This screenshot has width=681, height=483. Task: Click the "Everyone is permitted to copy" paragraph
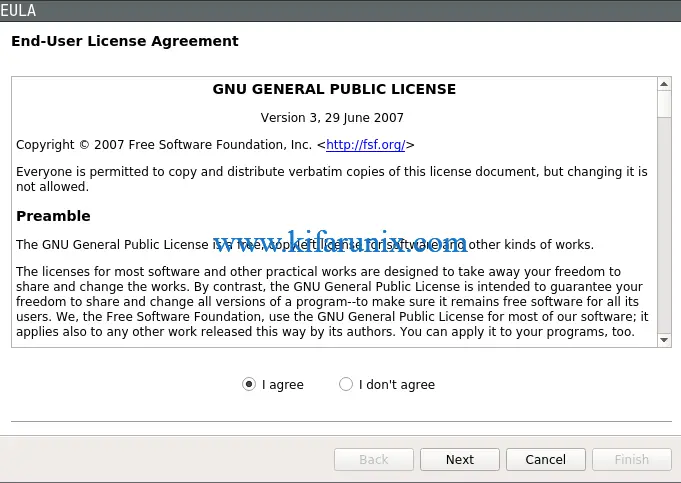tap(332, 179)
